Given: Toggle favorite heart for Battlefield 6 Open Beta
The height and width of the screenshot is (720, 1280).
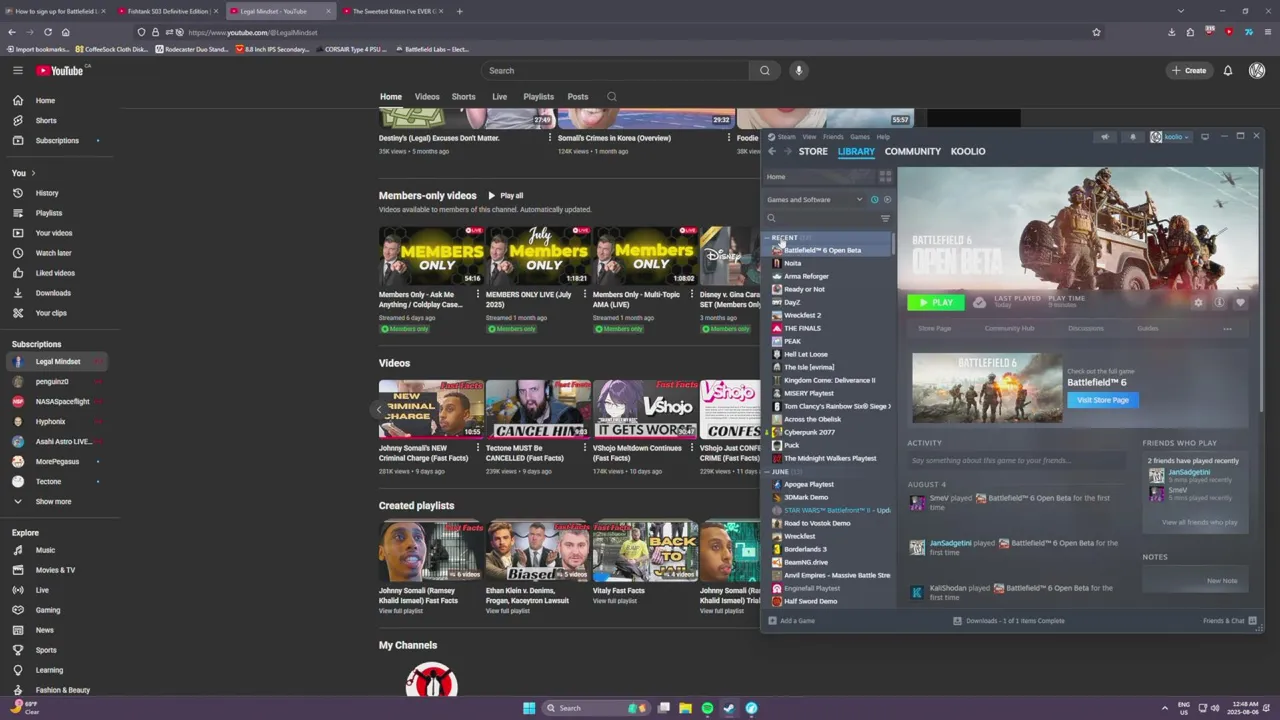Looking at the screenshot, I should (1240, 302).
